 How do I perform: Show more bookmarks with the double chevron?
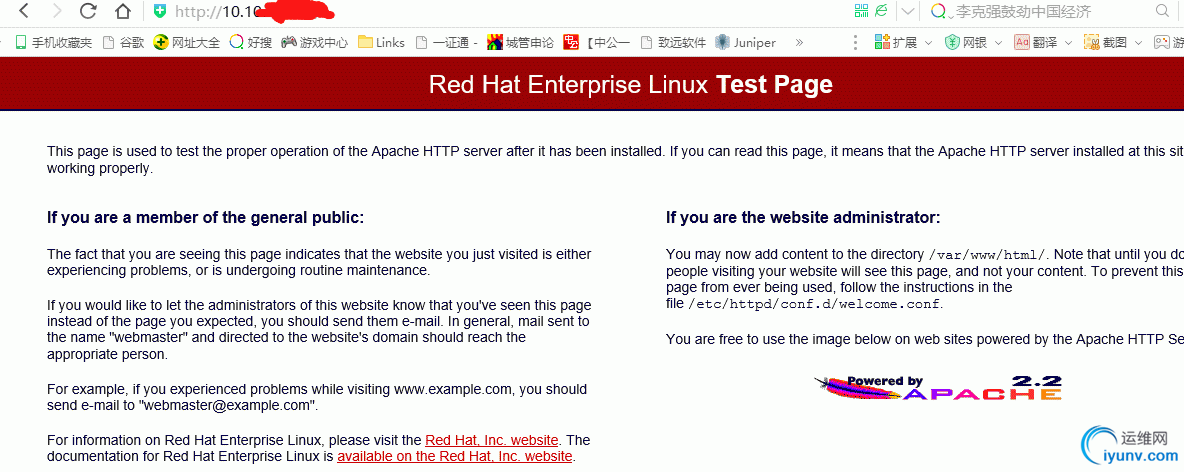799,42
